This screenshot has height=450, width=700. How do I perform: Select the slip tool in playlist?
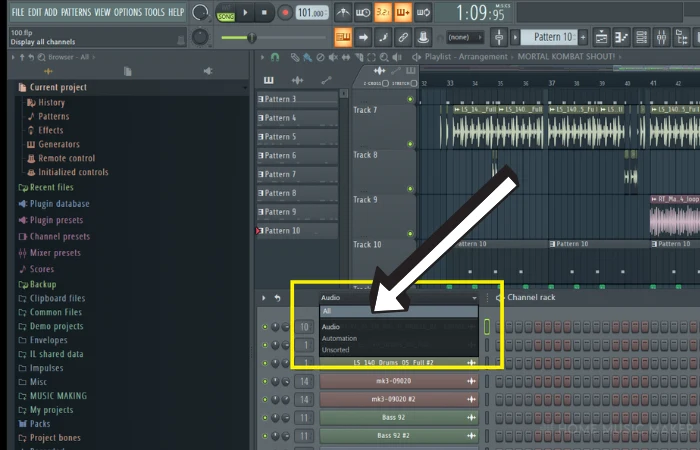tap(346, 57)
